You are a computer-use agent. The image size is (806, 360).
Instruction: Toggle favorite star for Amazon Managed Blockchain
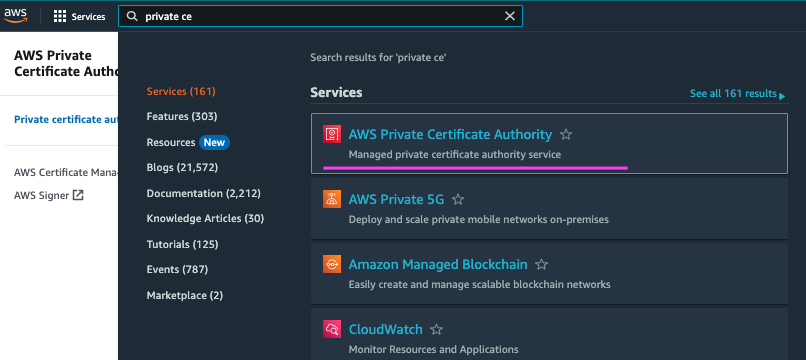click(x=541, y=265)
